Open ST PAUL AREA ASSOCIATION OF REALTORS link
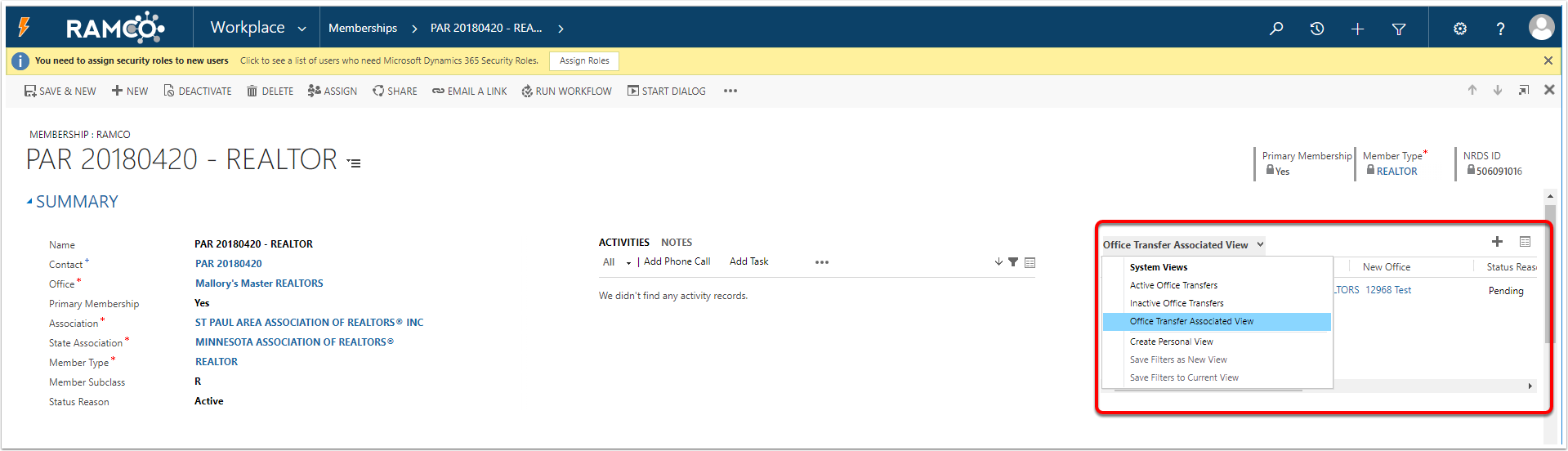1568x451 pixels. click(x=309, y=323)
